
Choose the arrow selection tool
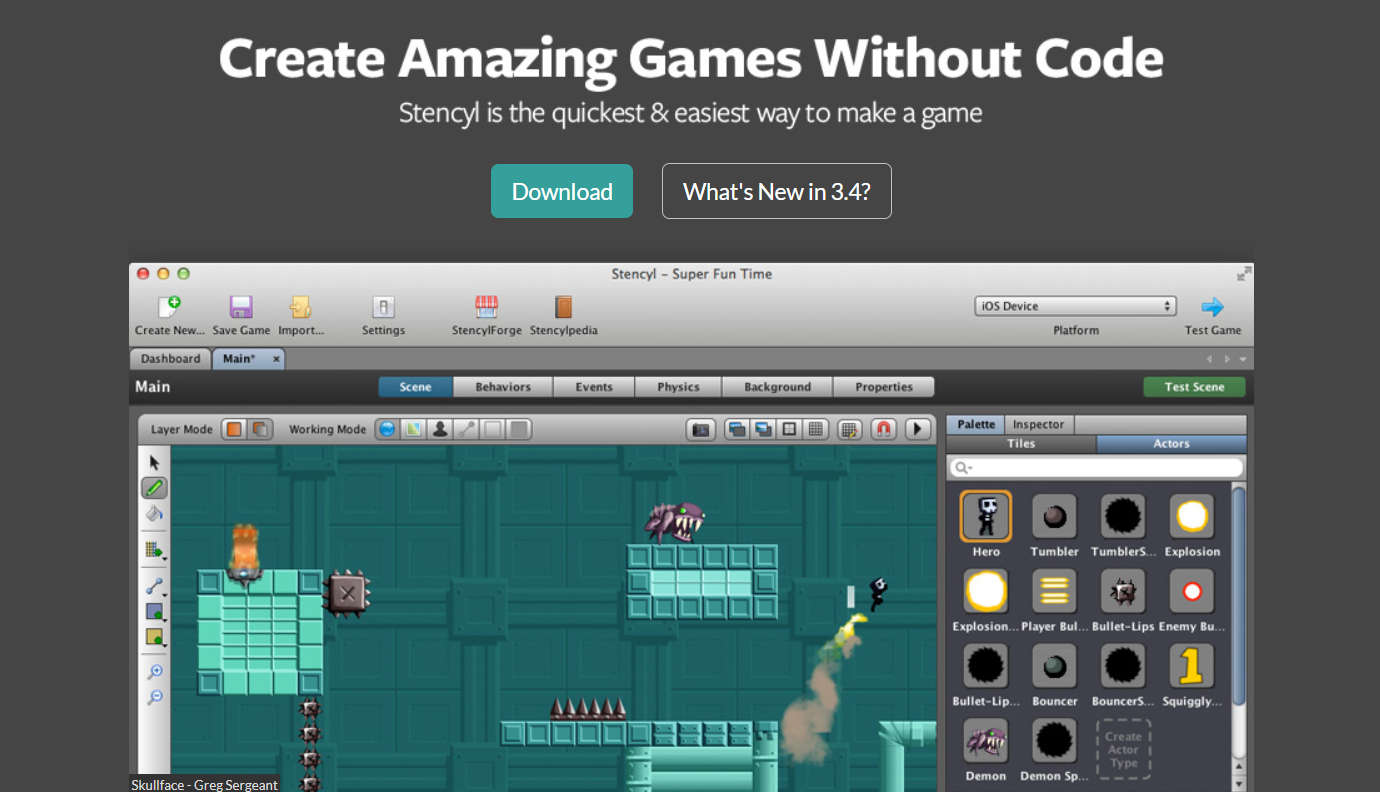pos(154,462)
